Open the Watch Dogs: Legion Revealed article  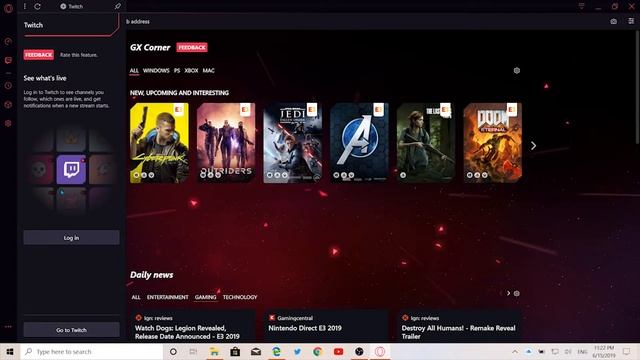193,326
